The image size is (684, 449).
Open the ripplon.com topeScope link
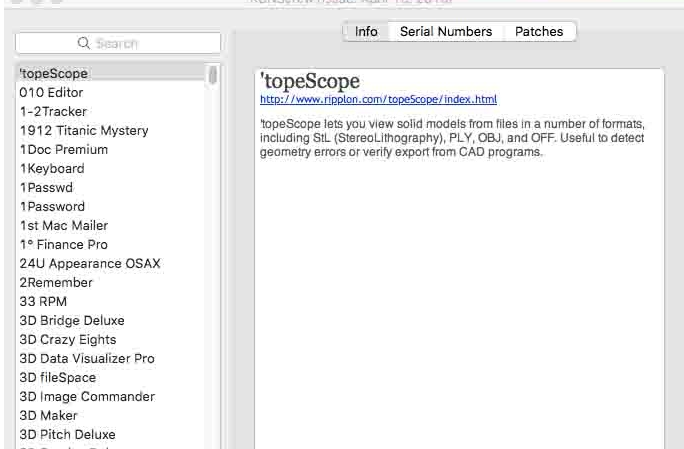[x=378, y=99]
